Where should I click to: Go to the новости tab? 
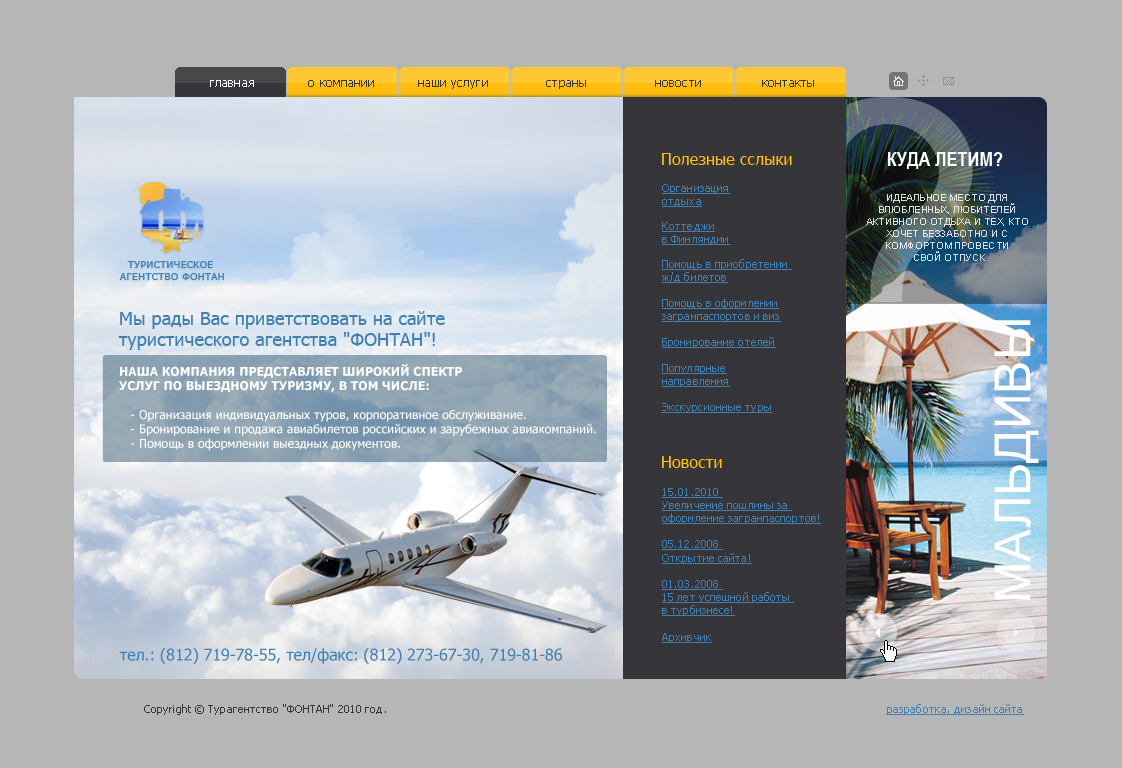click(678, 82)
